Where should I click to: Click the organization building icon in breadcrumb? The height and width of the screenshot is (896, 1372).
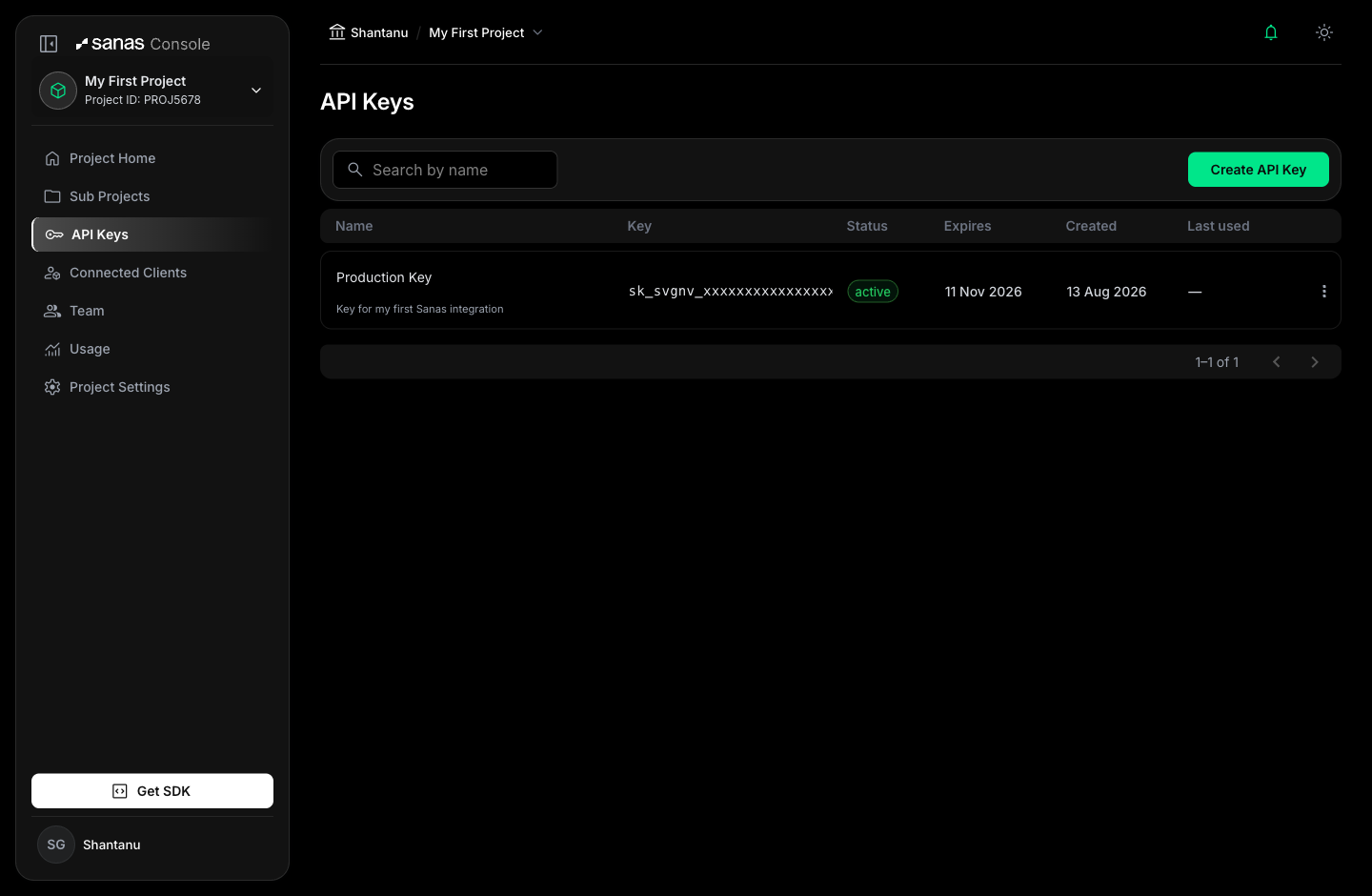point(337,32)
